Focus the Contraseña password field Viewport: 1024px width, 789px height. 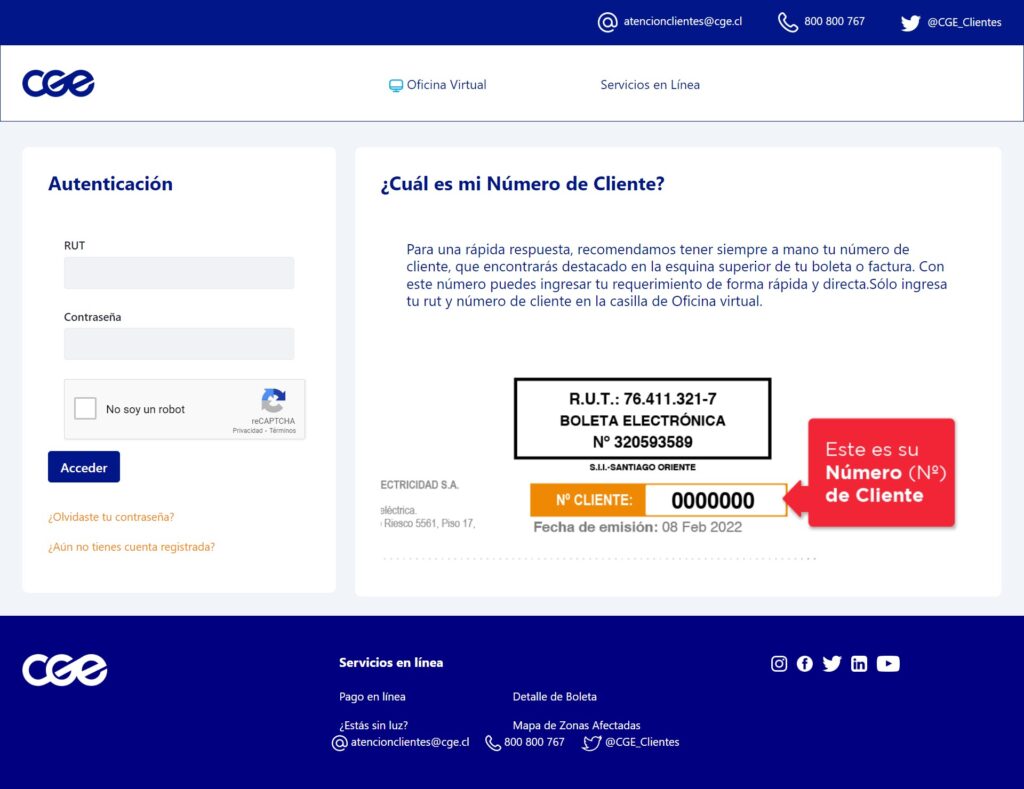(179, 344)
